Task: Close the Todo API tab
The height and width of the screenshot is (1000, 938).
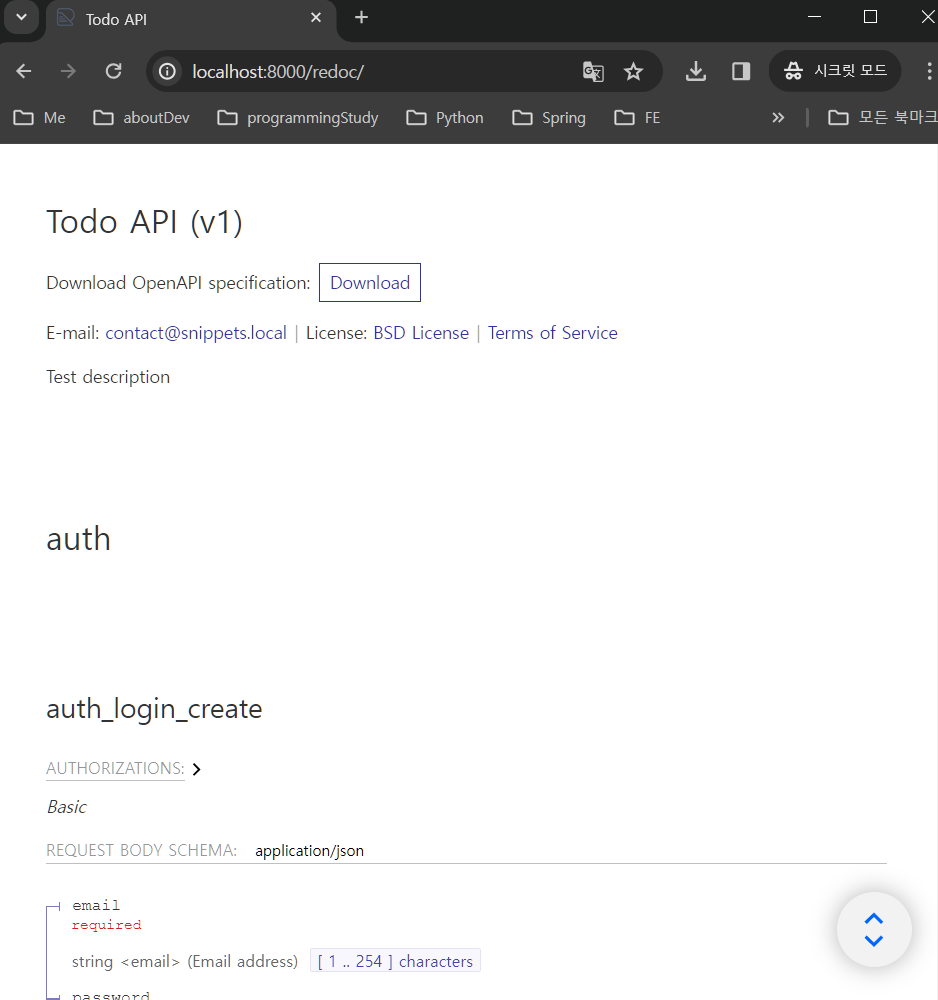Action: (316, 18)
